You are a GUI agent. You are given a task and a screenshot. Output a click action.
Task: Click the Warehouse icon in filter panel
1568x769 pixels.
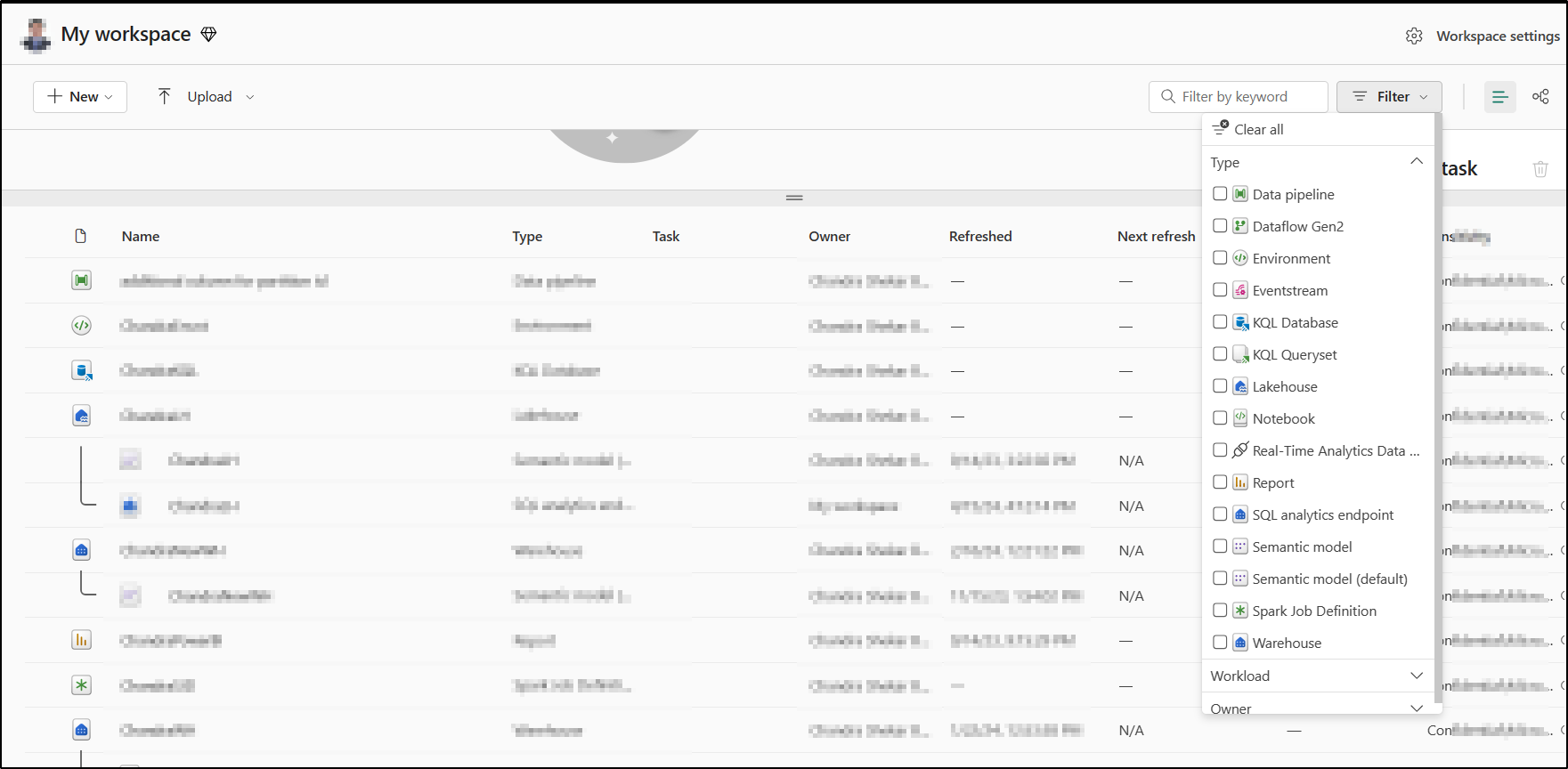(x=1240, y=643)
